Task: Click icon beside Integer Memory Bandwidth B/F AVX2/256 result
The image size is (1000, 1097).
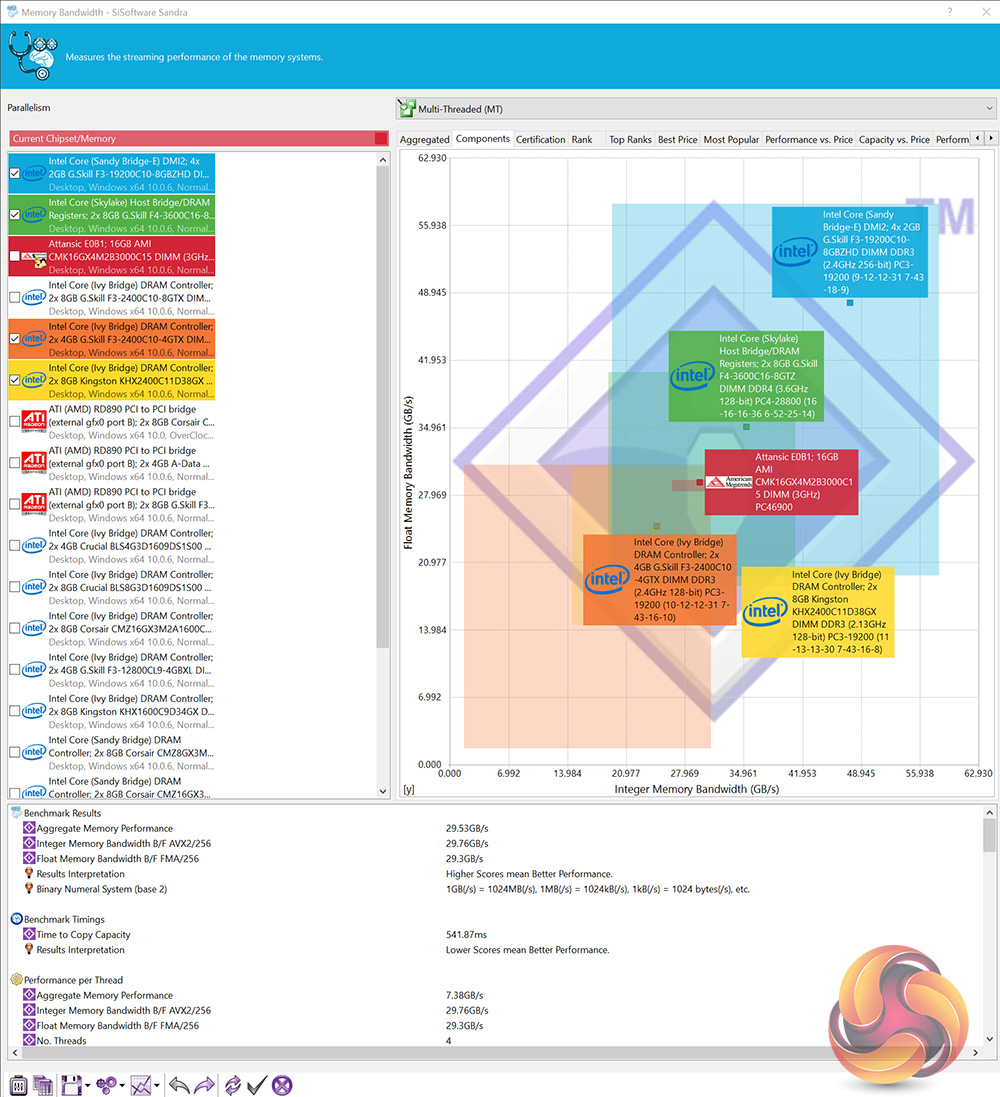Action: click(29, 844)
